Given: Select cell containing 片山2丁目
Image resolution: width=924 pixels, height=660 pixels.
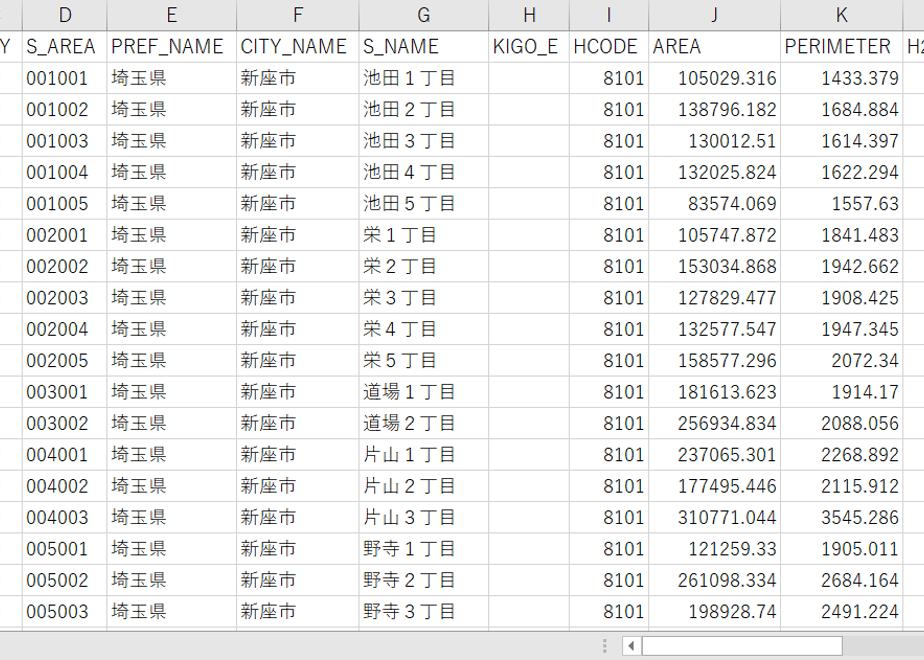Looking at the screenshot, I should coord(424,486).
